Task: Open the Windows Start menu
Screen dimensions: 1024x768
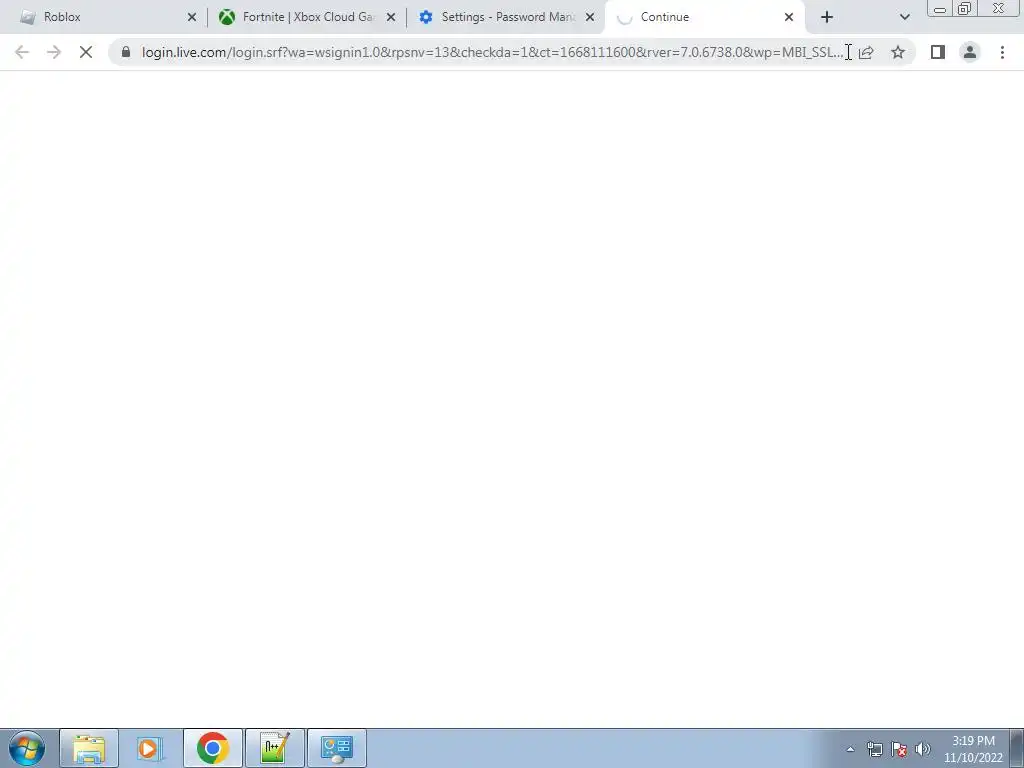Action: point(27,748)
